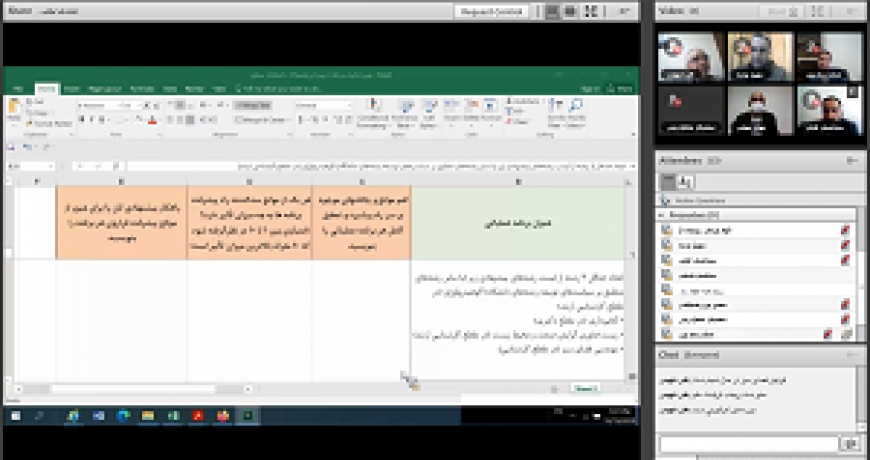Viewport: 870px width, 460px height.
Task: Click the Tell me search box
Action: [277, 89]
